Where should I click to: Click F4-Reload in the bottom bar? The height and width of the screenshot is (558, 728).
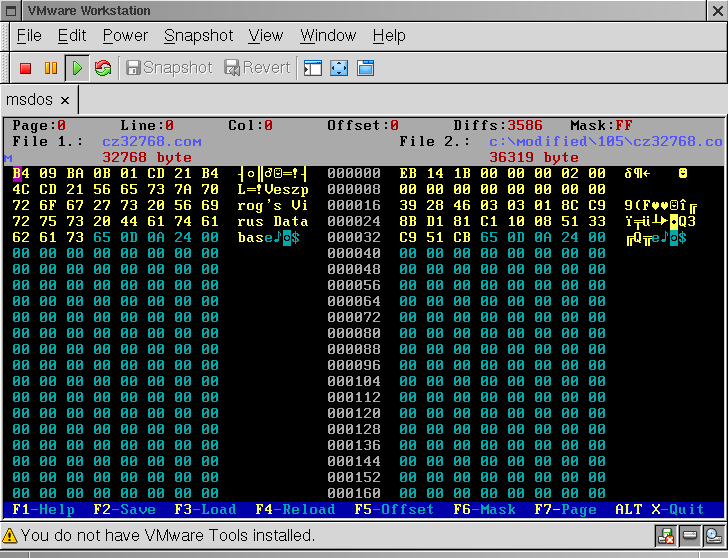pos(295,509)
